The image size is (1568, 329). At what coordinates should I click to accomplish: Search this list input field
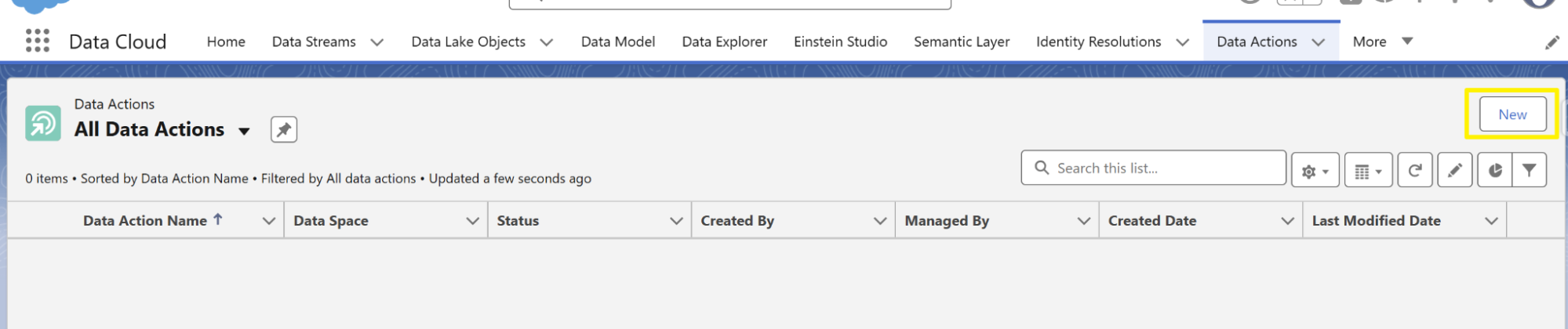1153,168
